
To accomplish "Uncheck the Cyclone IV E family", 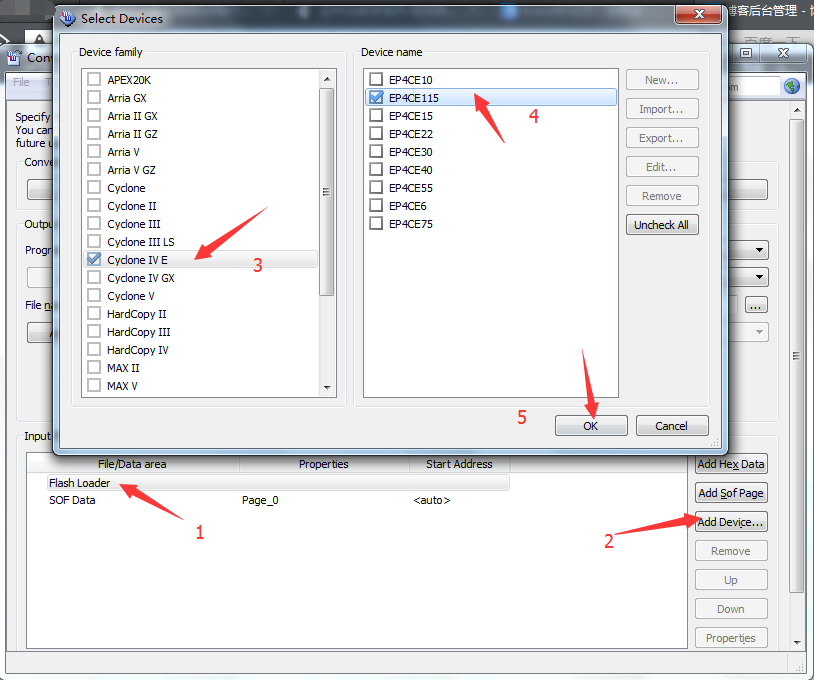I will click(94, 260).
